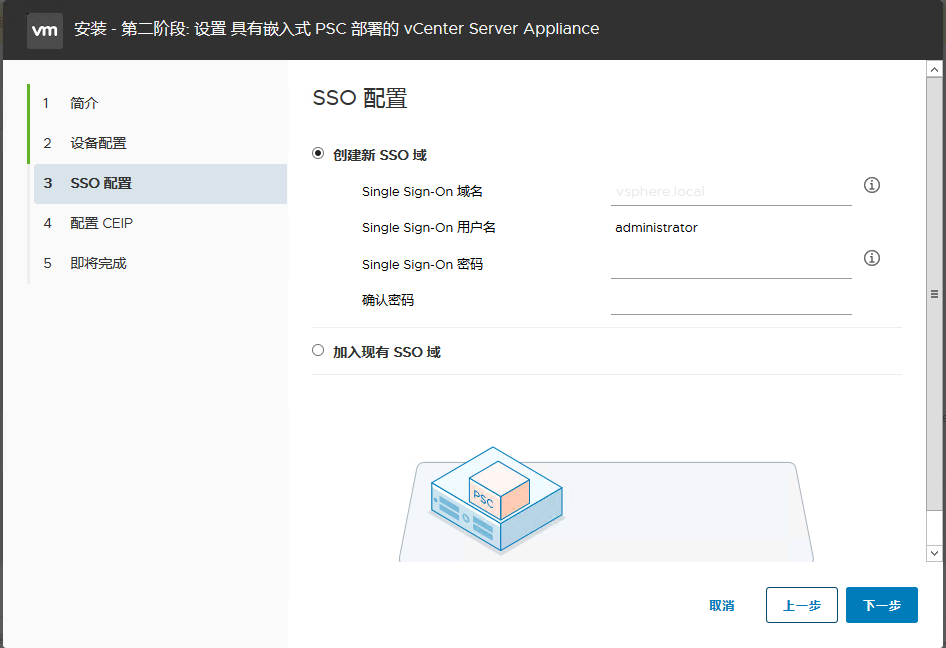The image size is (946, 648).
Task: Open info icon beside SSO password field
Action: pos(871,258)
